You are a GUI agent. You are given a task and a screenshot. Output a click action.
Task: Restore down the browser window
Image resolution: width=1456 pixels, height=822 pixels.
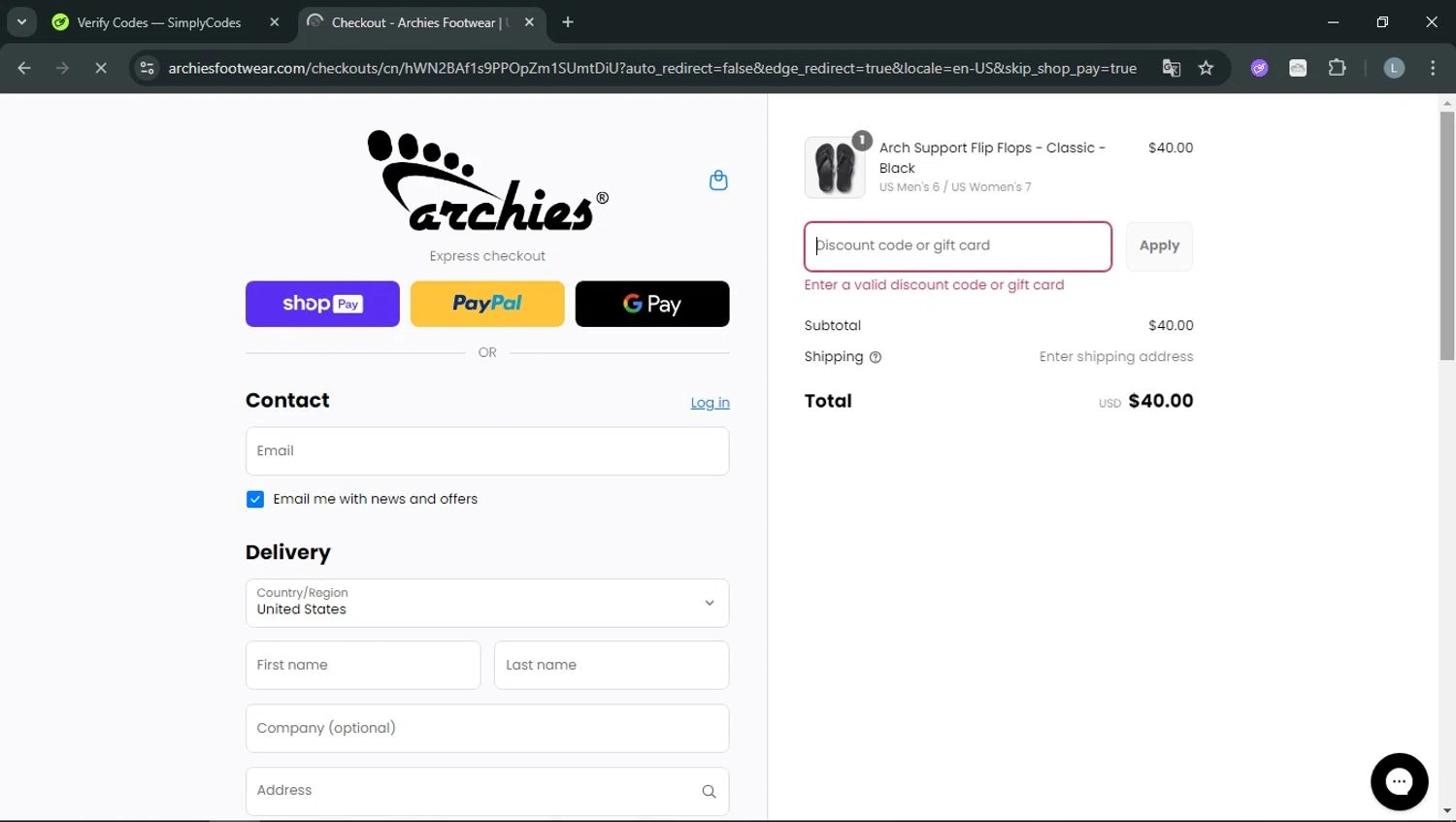point(1382,22)
